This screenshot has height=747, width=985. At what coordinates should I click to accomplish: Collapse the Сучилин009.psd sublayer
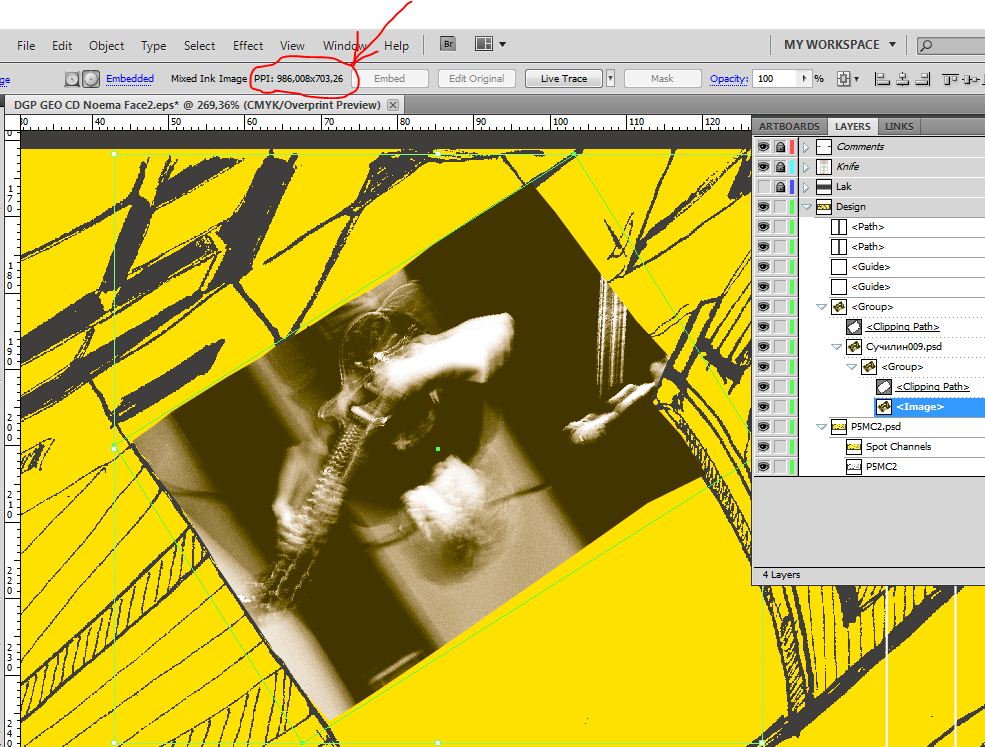tap(836, 347)
